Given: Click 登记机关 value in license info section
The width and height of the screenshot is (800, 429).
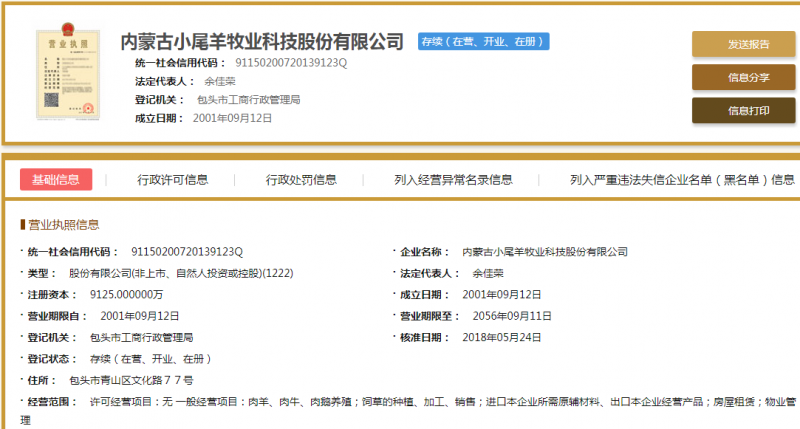Looking at the screenshot, I should pos(141,338).
